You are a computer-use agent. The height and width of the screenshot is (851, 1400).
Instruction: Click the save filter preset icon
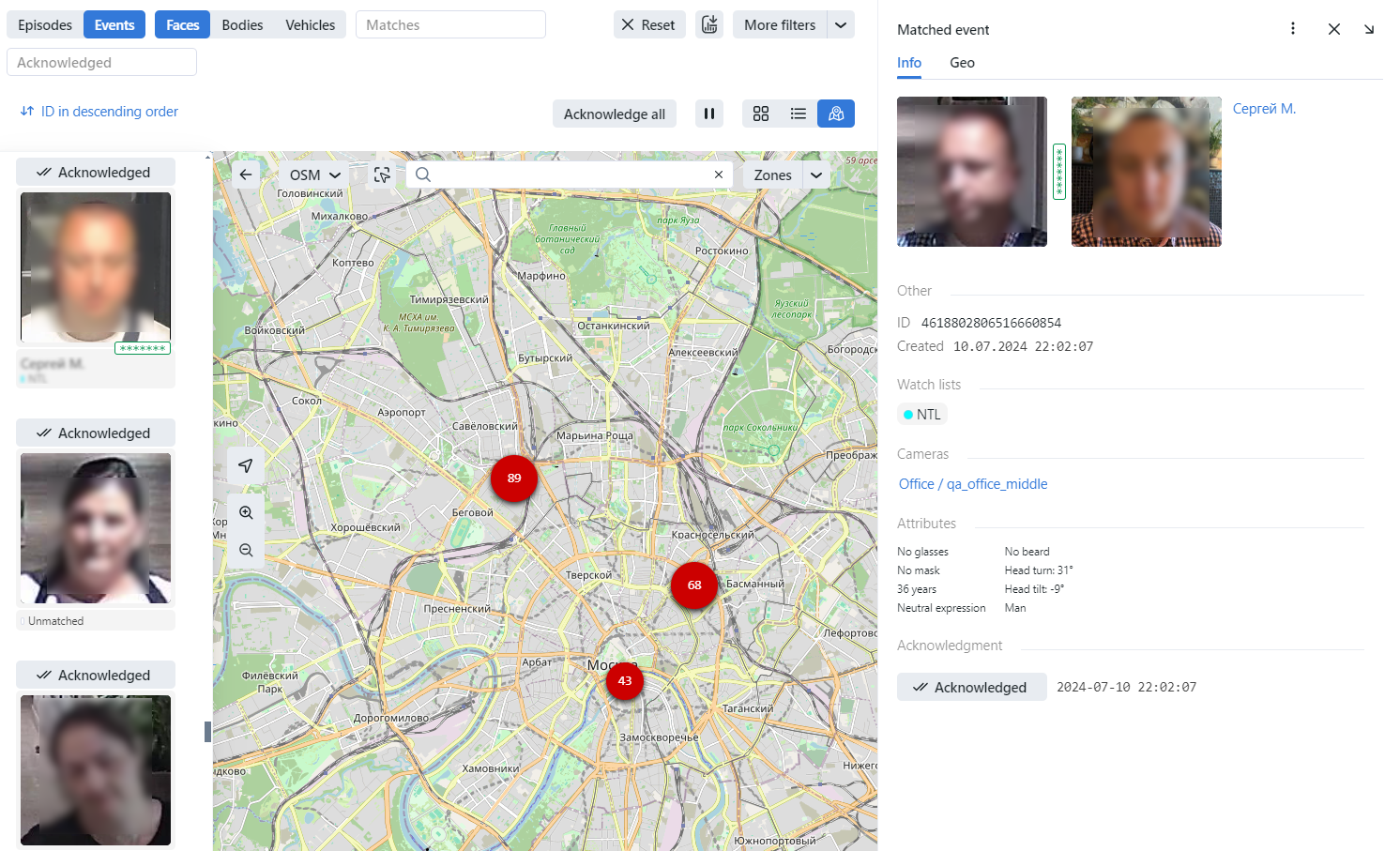[x=709, y=24]
